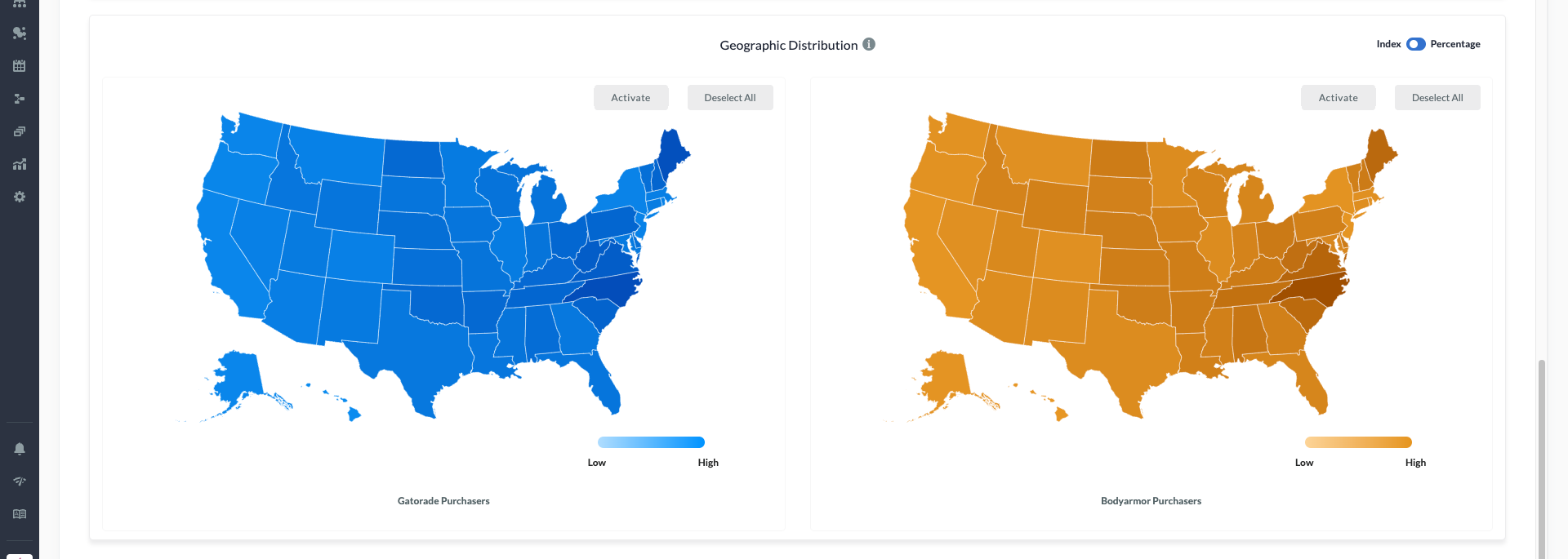
Task: Click the flow diagram sidebar icon
Action: [20, 99]
